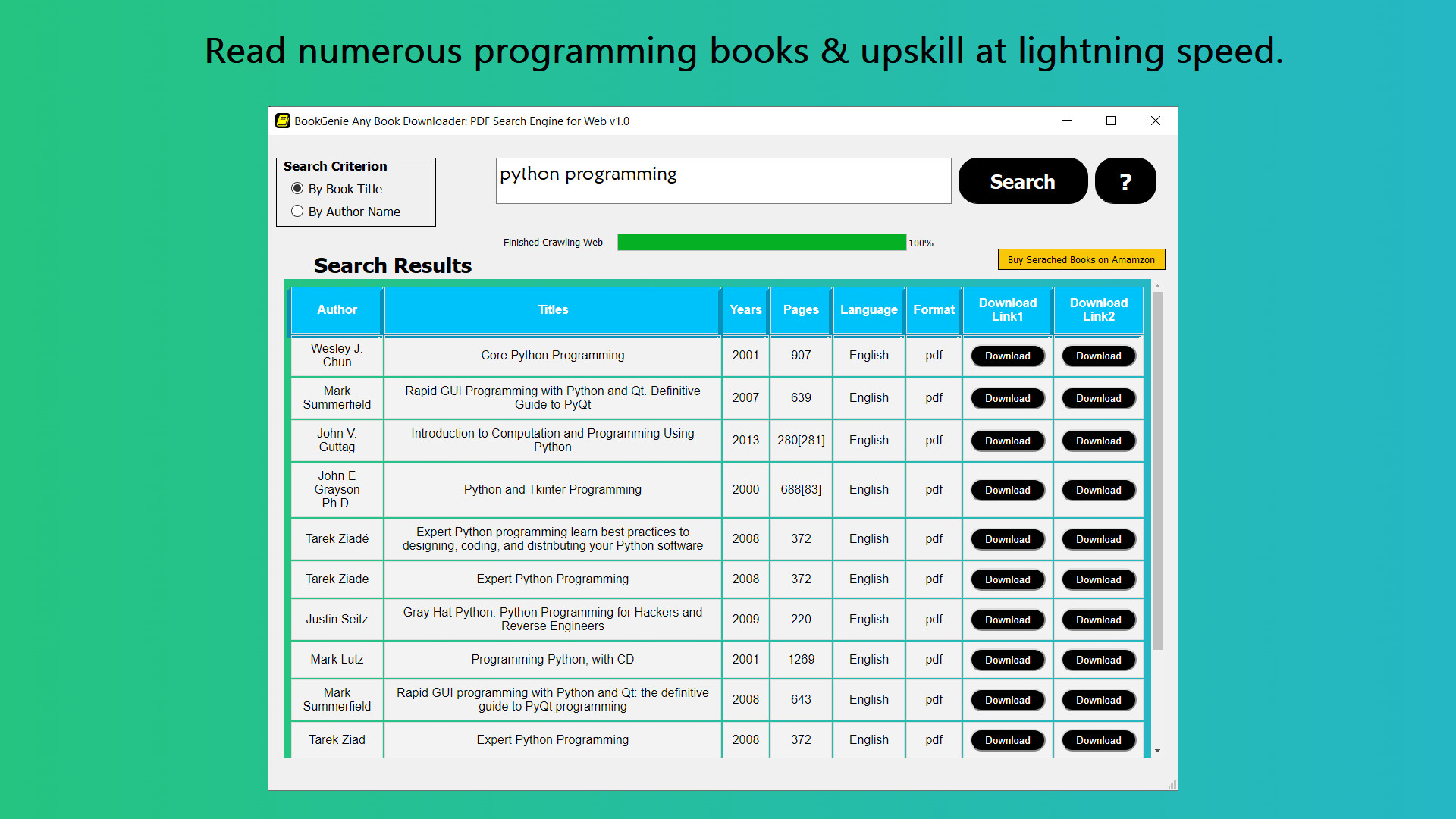The height and width of the screenshot is (819, 1456).
Task: Close the BookGenie window
Action: pyautogui.click(x=1155, y=121)
